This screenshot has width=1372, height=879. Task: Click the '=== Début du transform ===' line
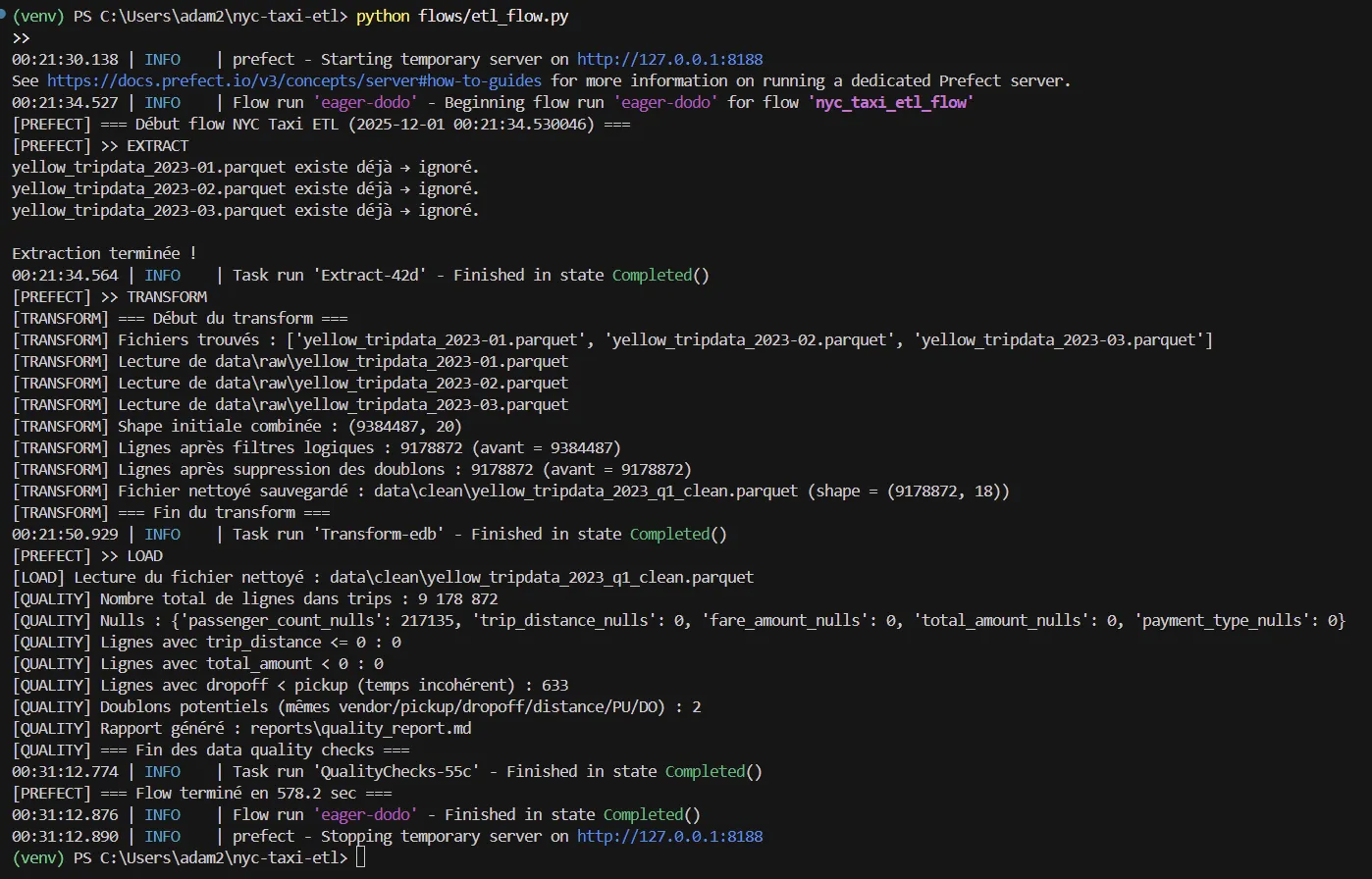[x=180, y=319]
